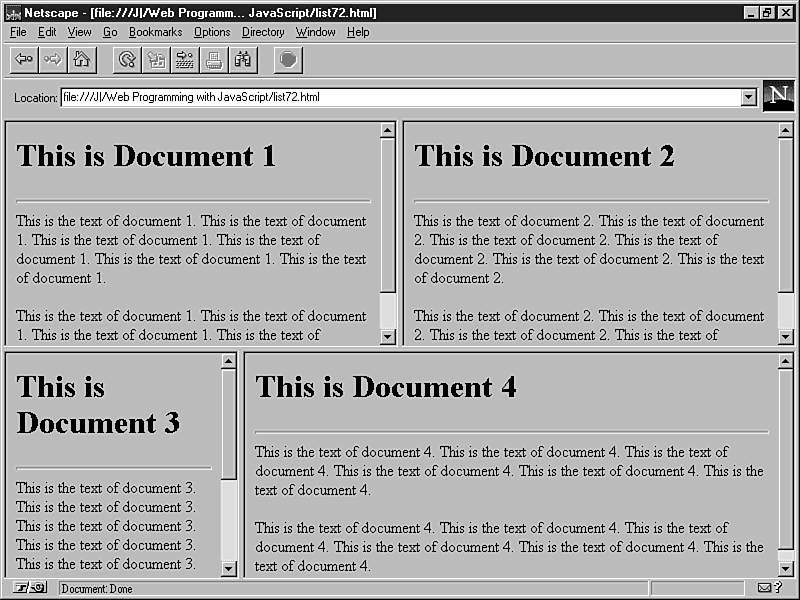Reload the page with the Reload icon

coord(127,60)
